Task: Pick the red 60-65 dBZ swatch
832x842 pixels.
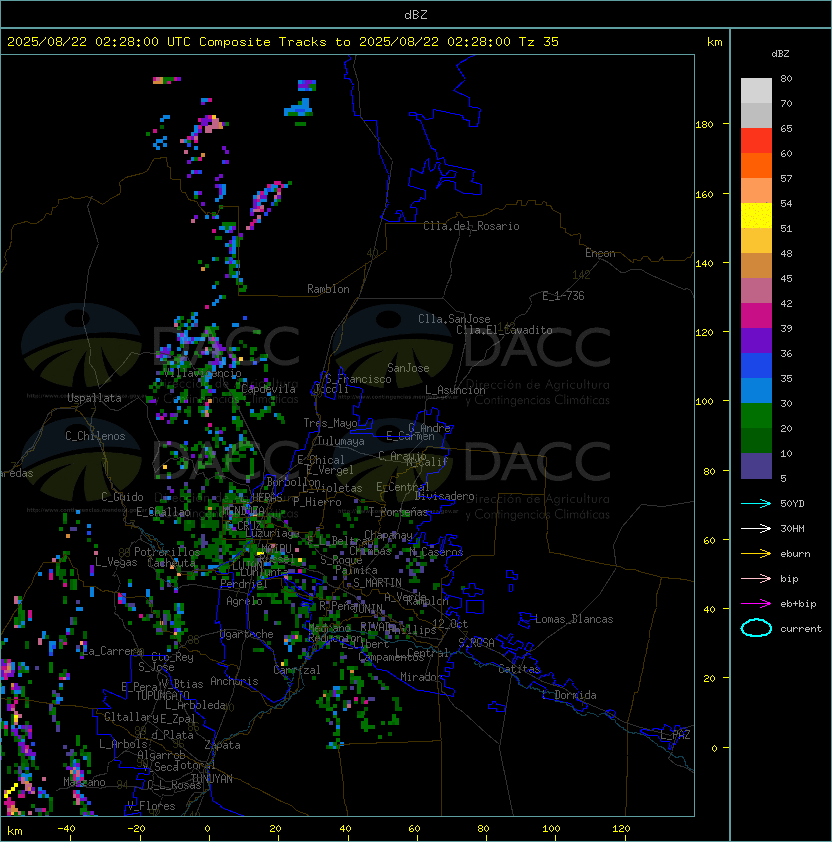Action: (x=756, y=141)
